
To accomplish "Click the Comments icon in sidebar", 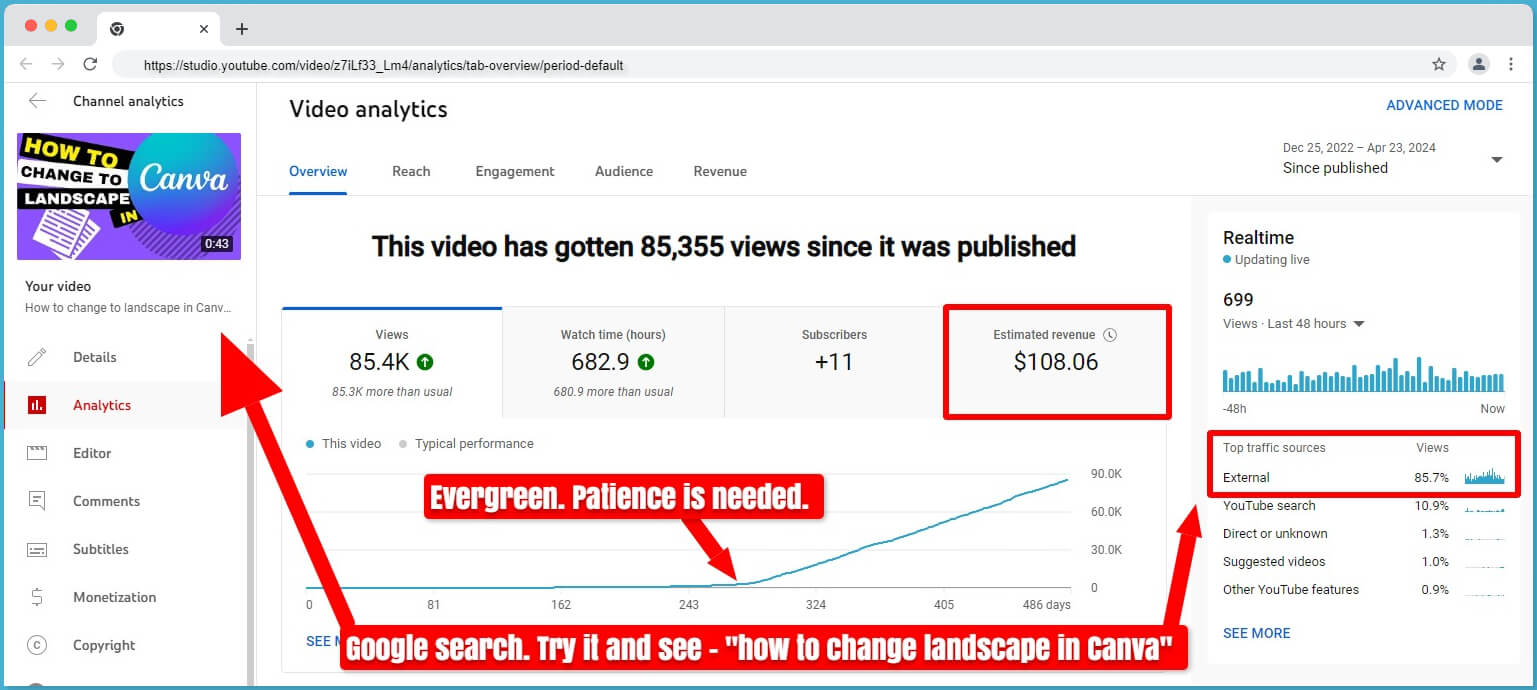I will [x=37, y=501].
